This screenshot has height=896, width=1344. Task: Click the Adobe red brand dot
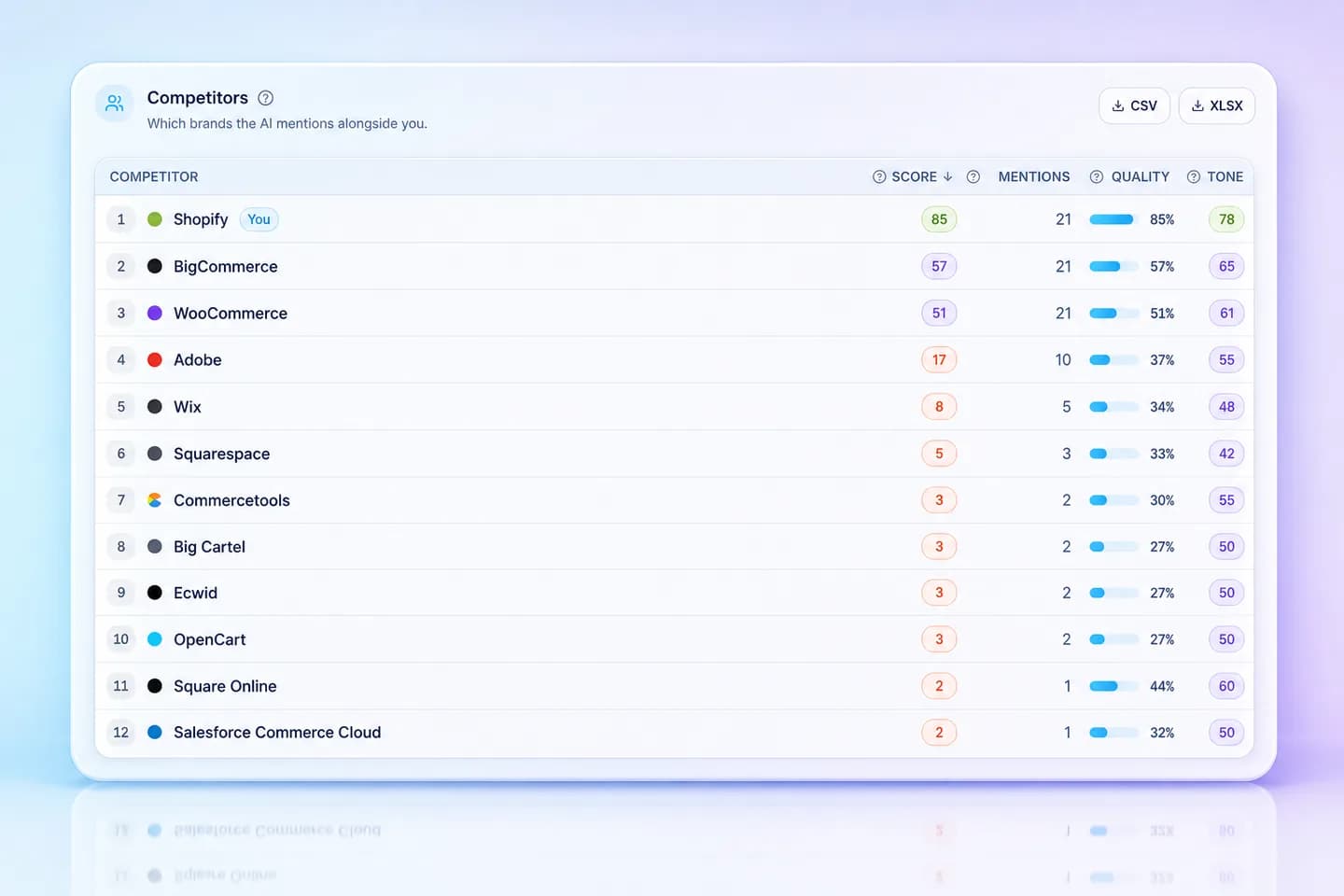[x=155, y=359]
